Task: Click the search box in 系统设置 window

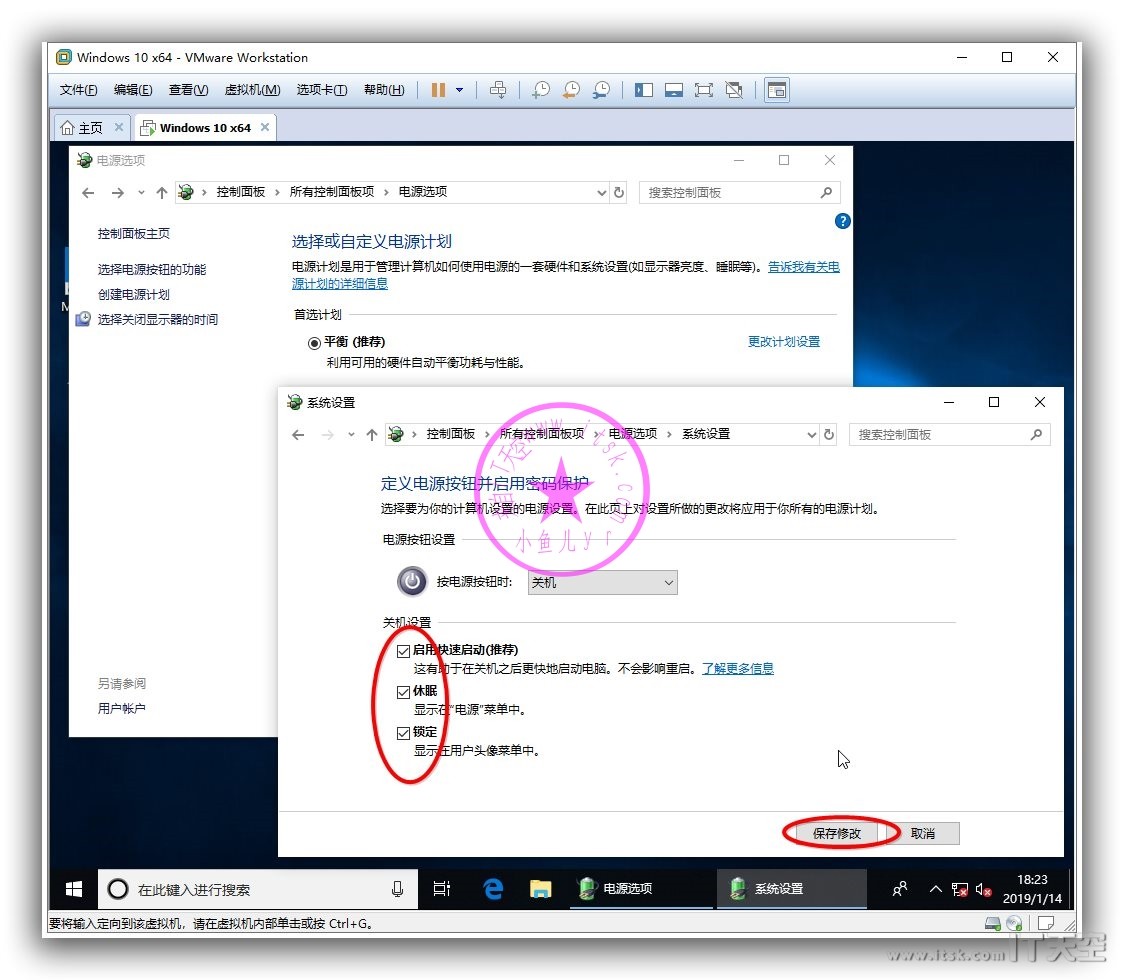Action: coord(949,434)
